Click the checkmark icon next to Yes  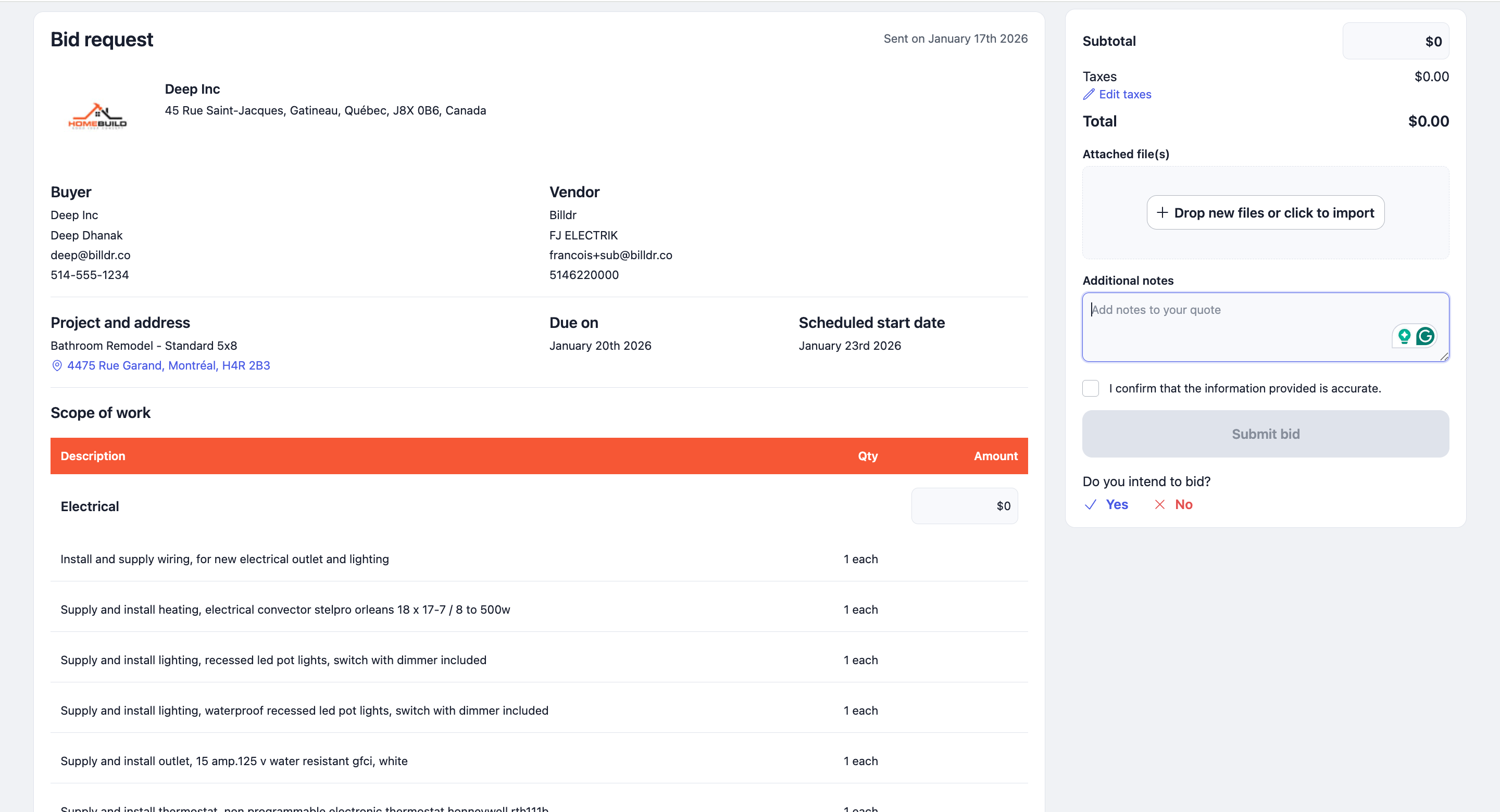click(x=1090, y=505)
